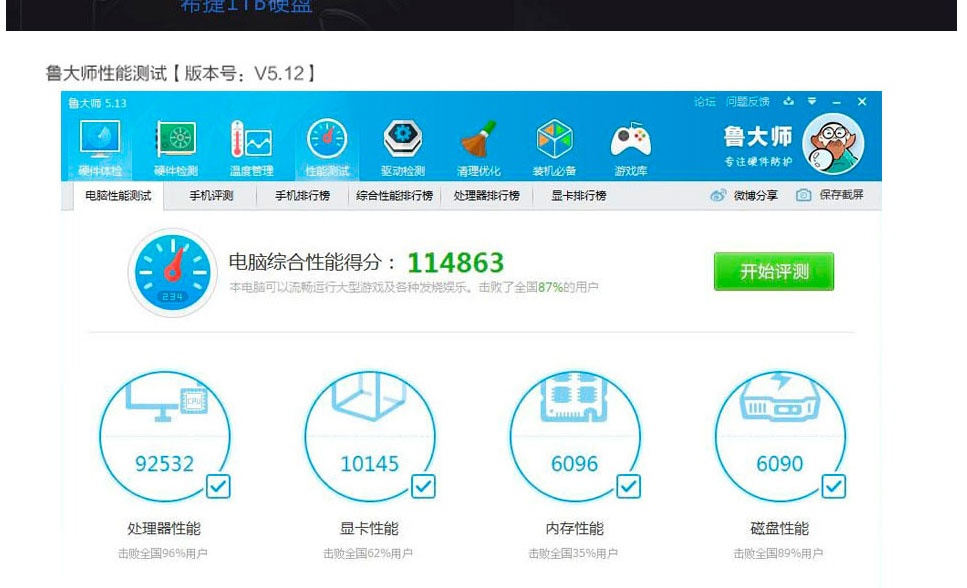Image resolution: width=967 pixels, height=588 pixels.
Task: Uncheck the 磁盘性能 test checkbox
Action: [x=833, y=486]
